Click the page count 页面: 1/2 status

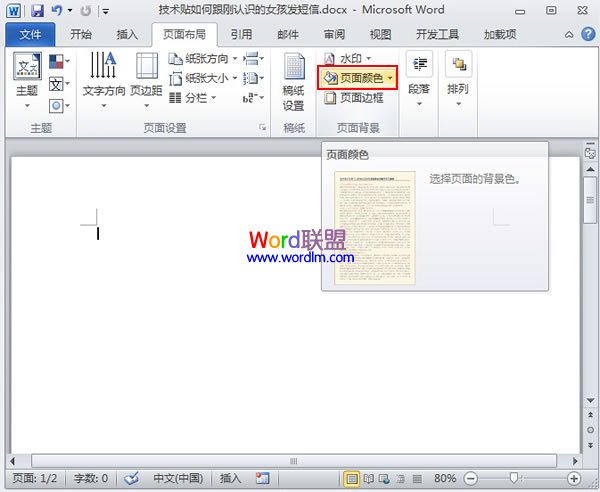pyautogui.click(x=34, y=478)
